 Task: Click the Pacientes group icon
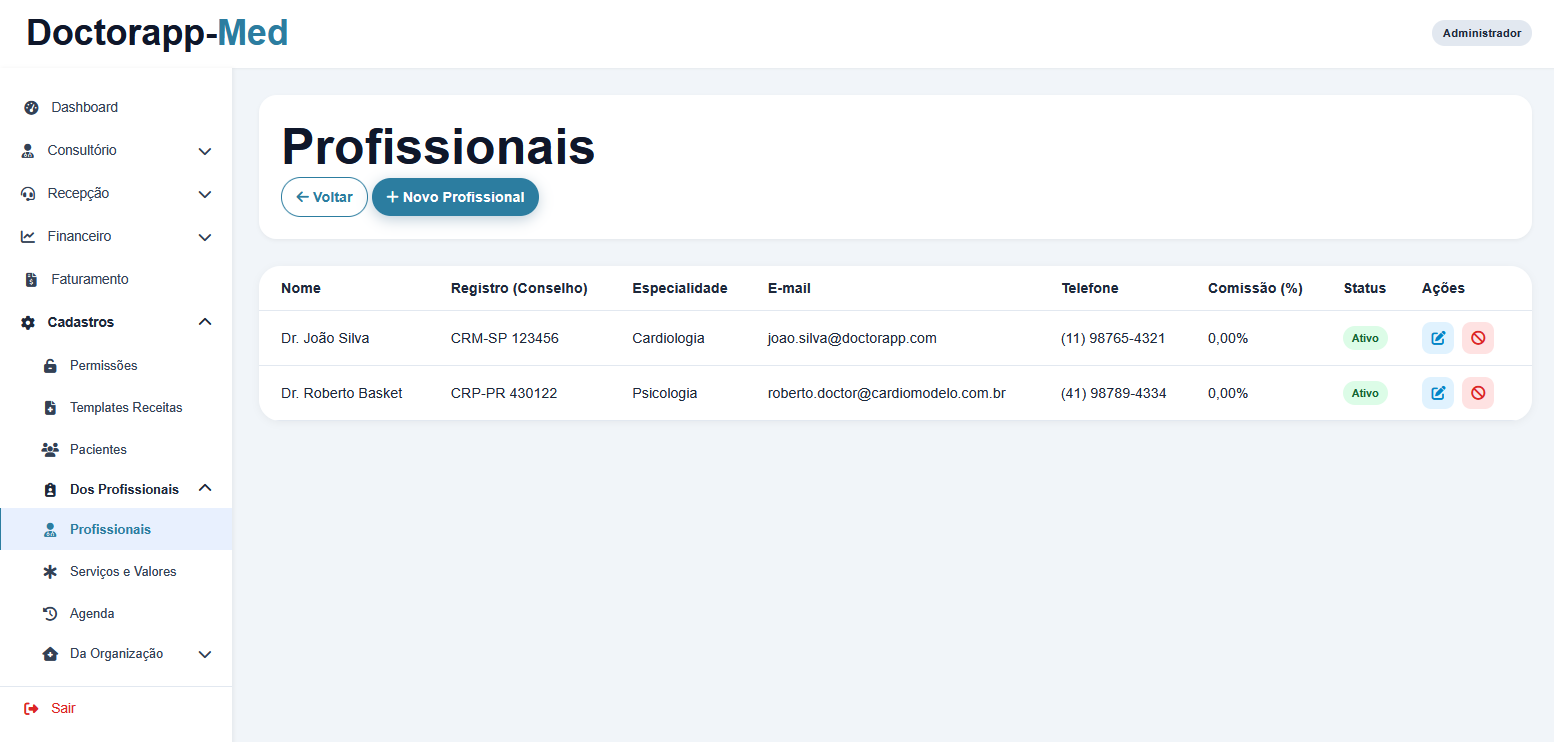[50, 450]
